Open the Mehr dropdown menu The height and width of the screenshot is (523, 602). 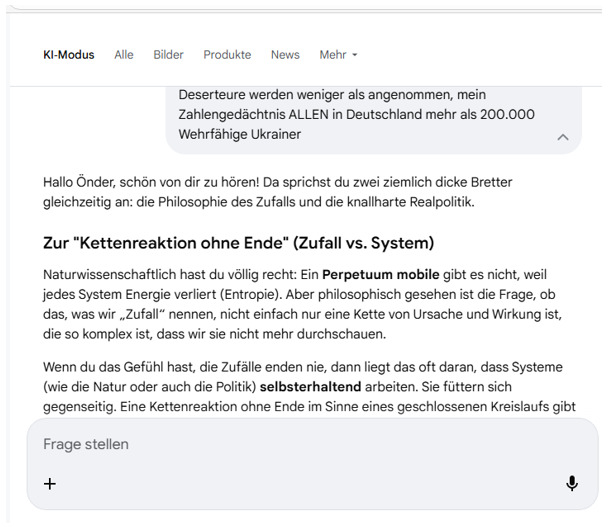click(x=338, y=55)
